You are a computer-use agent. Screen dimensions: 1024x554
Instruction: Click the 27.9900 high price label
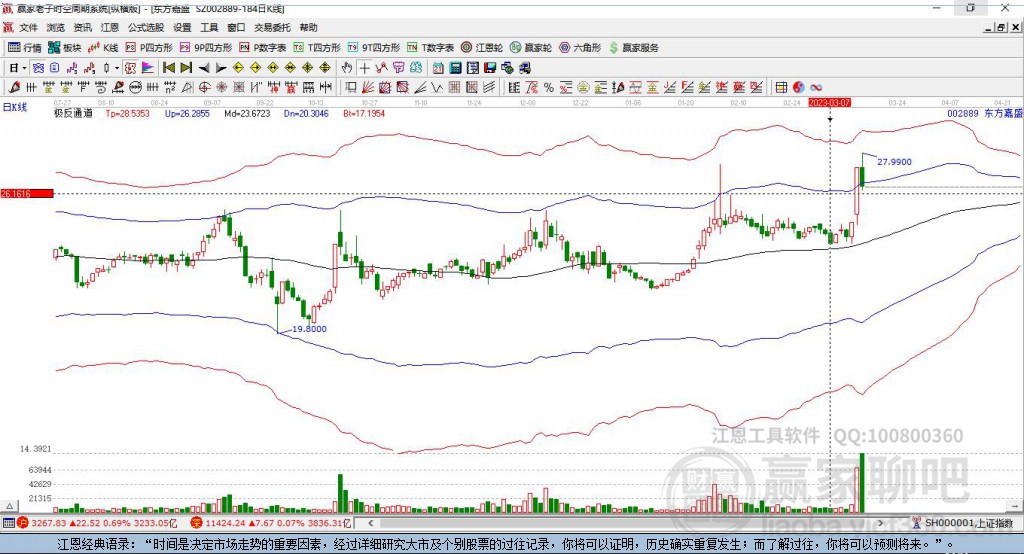point(894,161)
